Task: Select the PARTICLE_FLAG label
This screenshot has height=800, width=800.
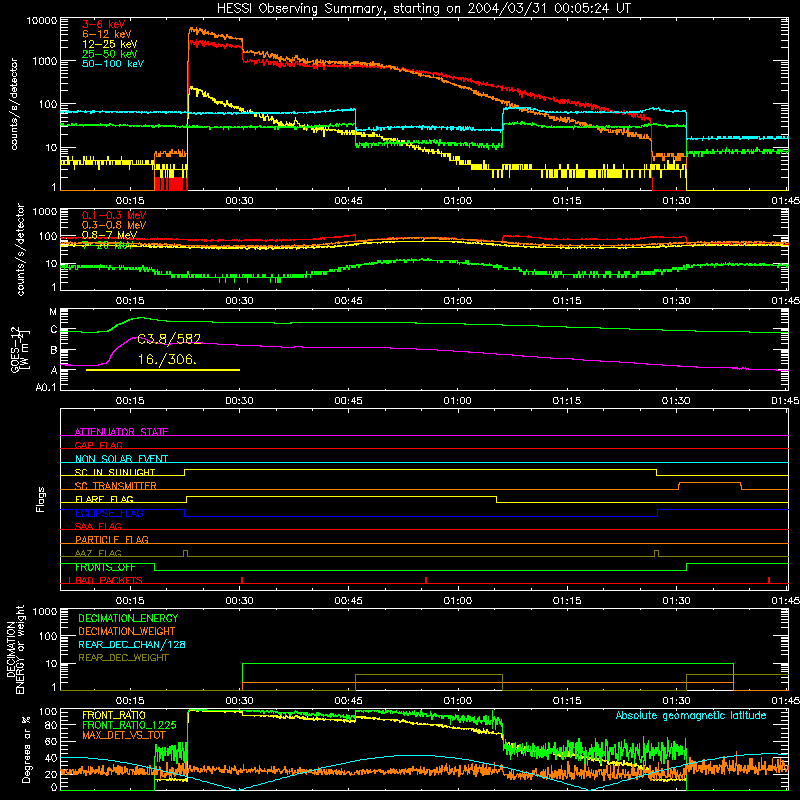Action: (x=112, y=540)
